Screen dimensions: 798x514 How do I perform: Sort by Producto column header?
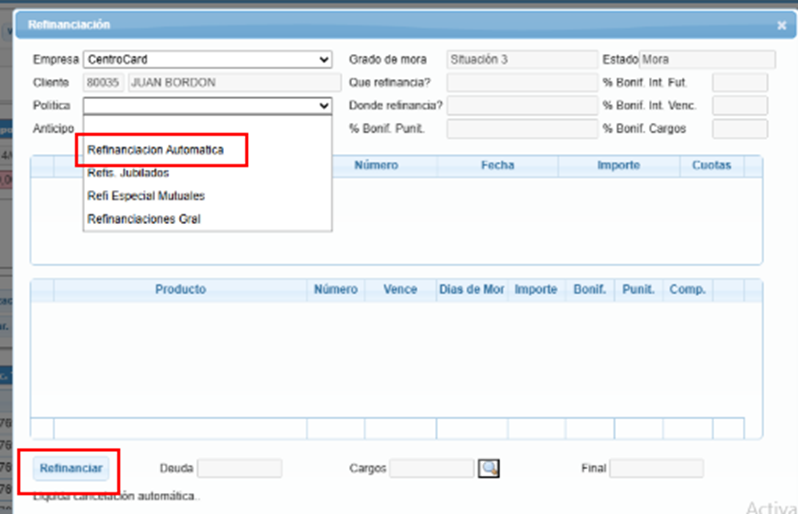coord(180,290)
